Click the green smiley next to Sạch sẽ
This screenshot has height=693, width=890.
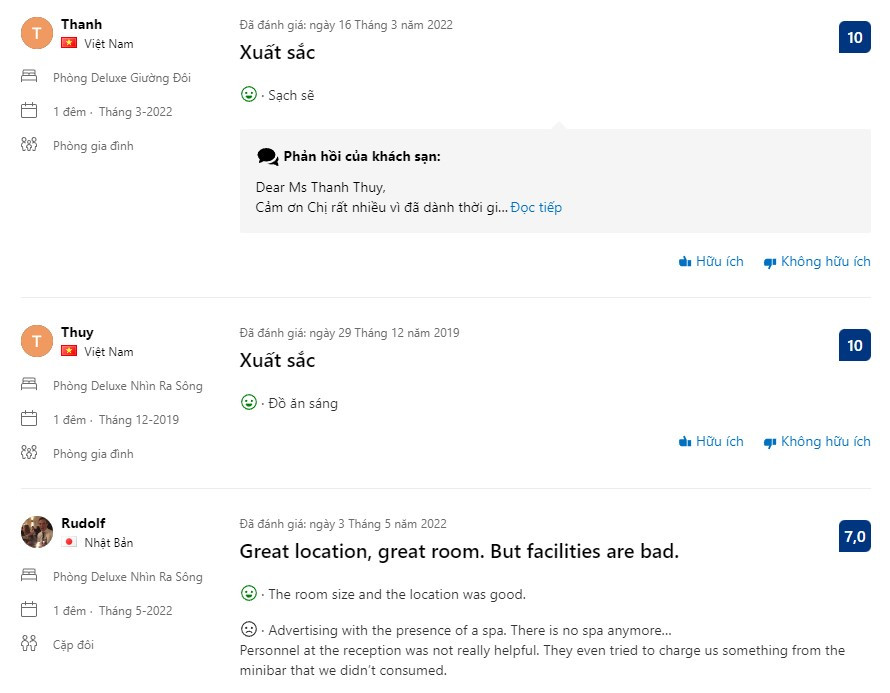(249, 94)
